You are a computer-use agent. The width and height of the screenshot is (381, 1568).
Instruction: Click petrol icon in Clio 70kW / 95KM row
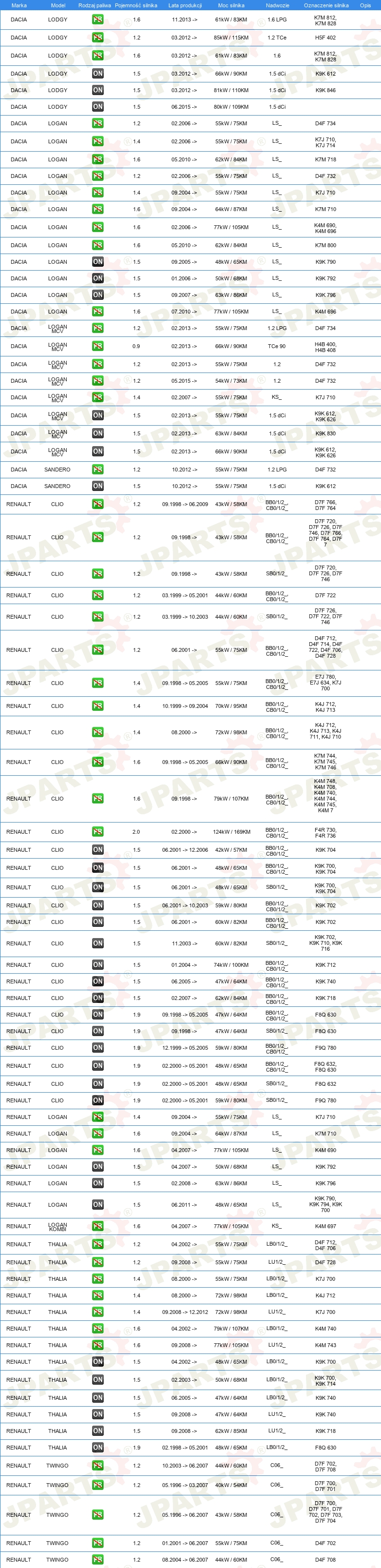click(x=97, y=706)
